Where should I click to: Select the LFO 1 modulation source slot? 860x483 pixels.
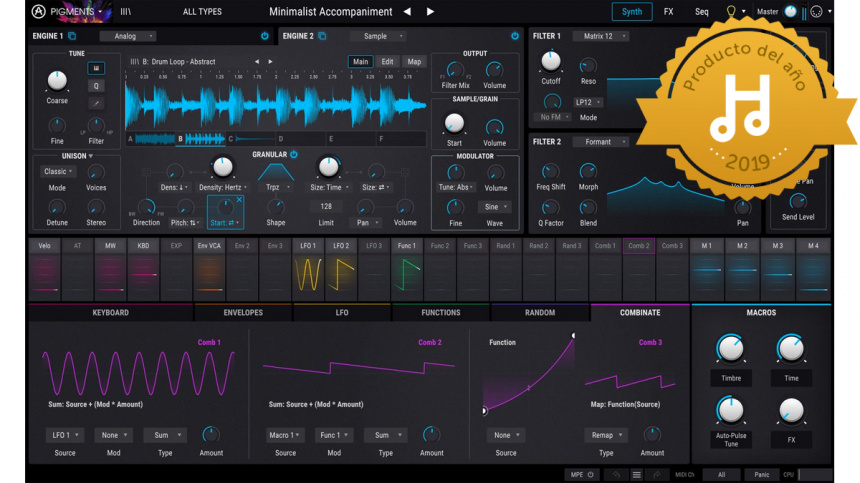coord(308,270)
